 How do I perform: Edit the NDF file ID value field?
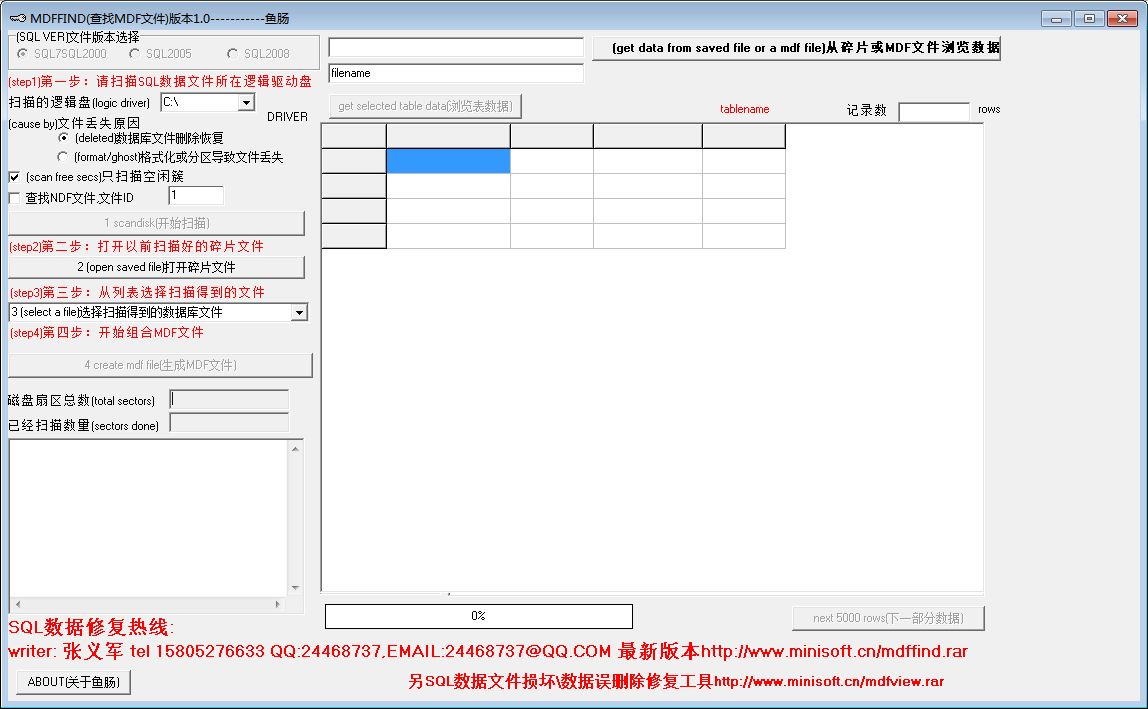click(x=196, y=196)
